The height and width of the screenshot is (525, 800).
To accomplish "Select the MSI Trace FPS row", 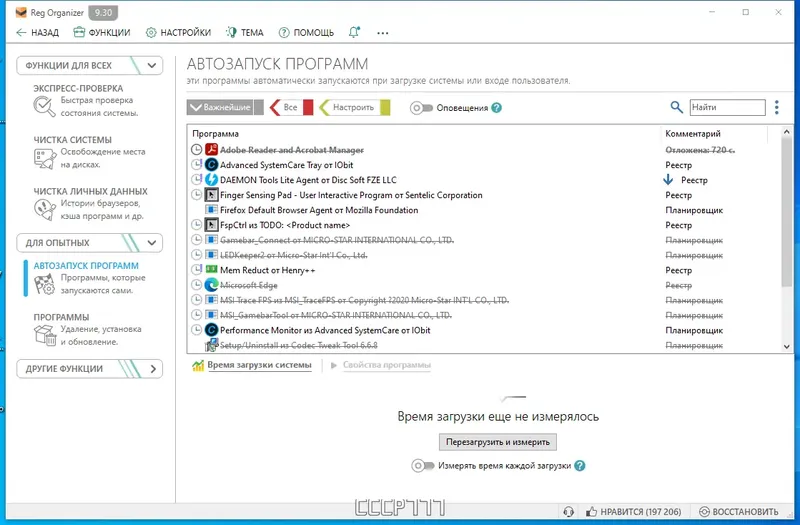I will pos(484,300).
